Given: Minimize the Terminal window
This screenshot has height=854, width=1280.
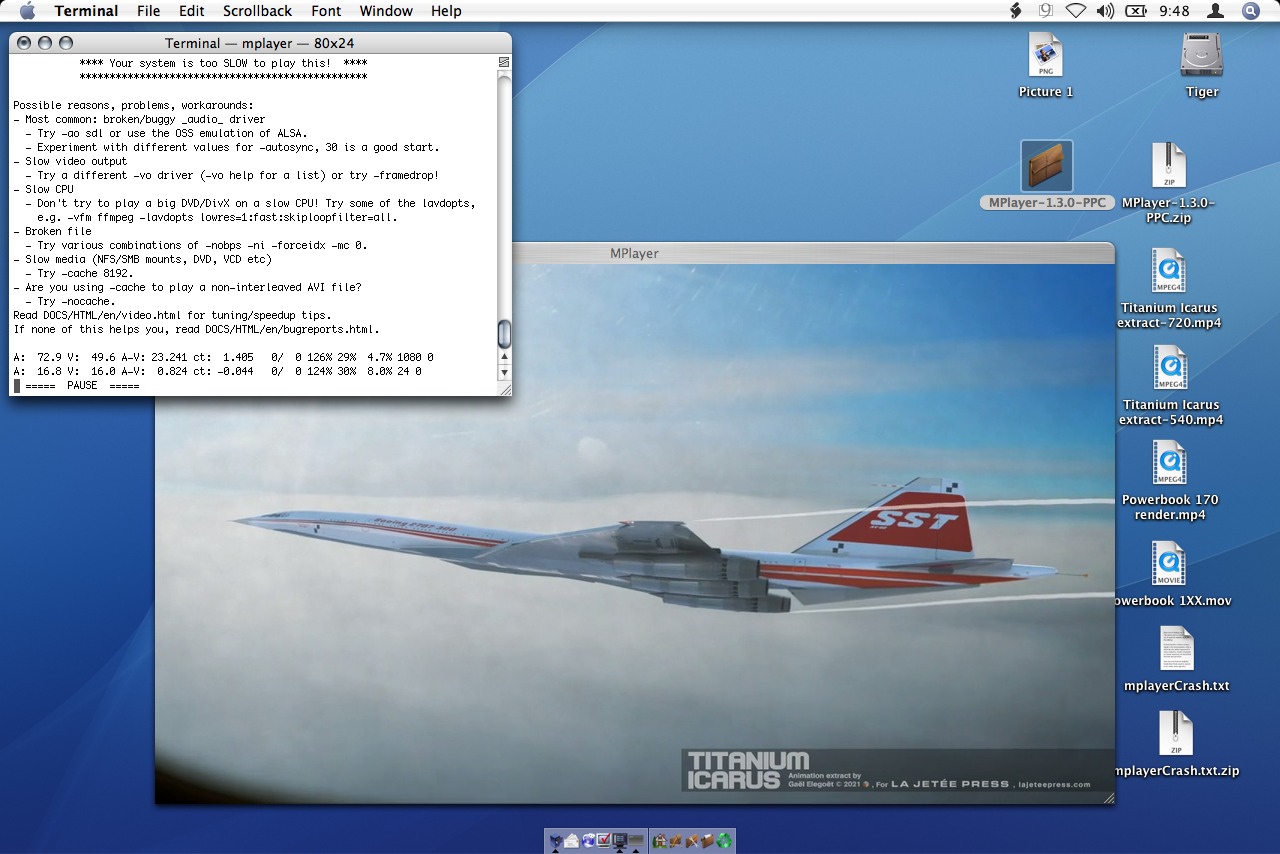Looking at the screenshot, I should tap(45, 43).
